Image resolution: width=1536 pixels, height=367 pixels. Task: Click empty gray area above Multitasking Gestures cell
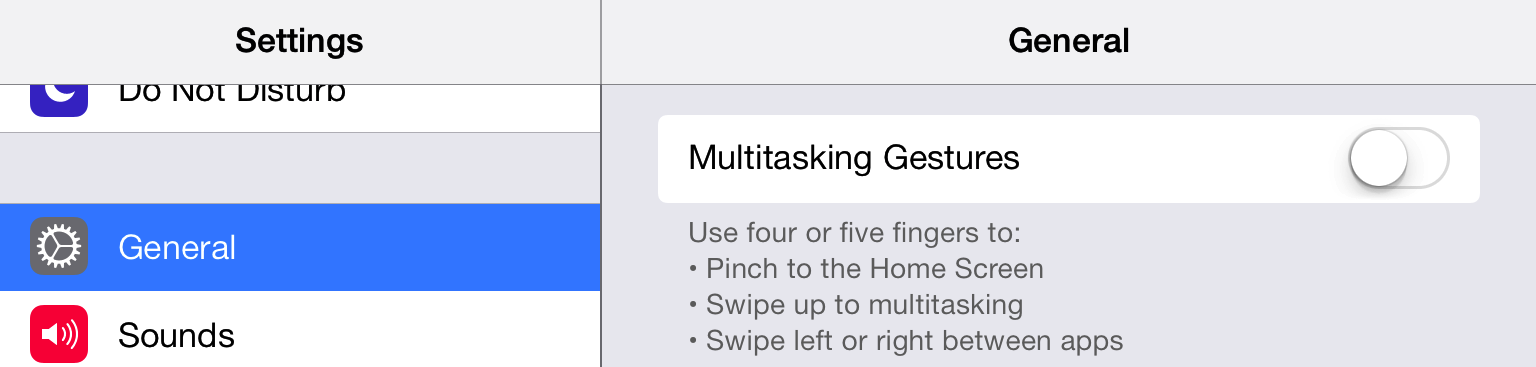[1068, 100]
